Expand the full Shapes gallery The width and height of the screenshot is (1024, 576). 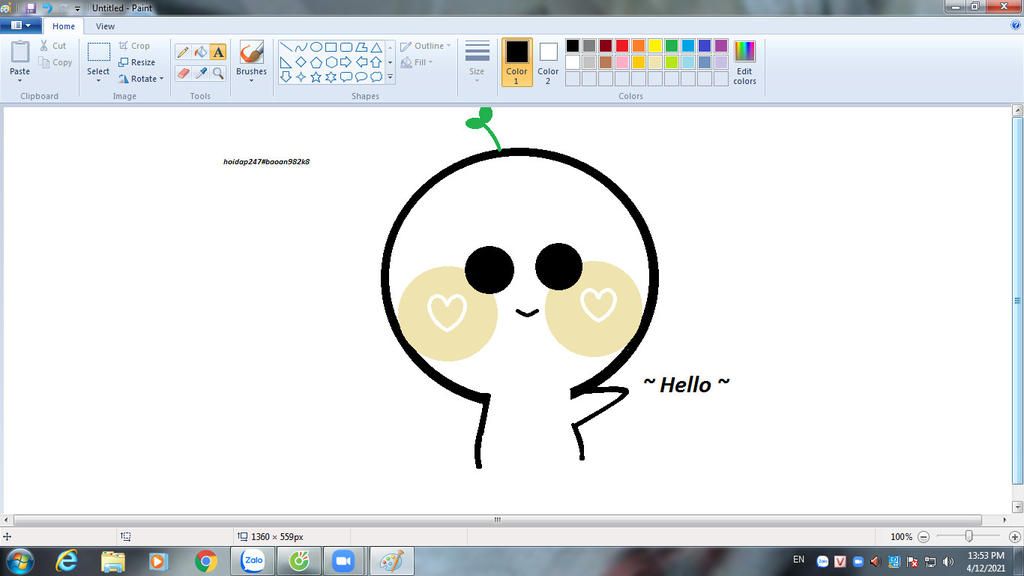pyautogui.click(x=391, y=77)
